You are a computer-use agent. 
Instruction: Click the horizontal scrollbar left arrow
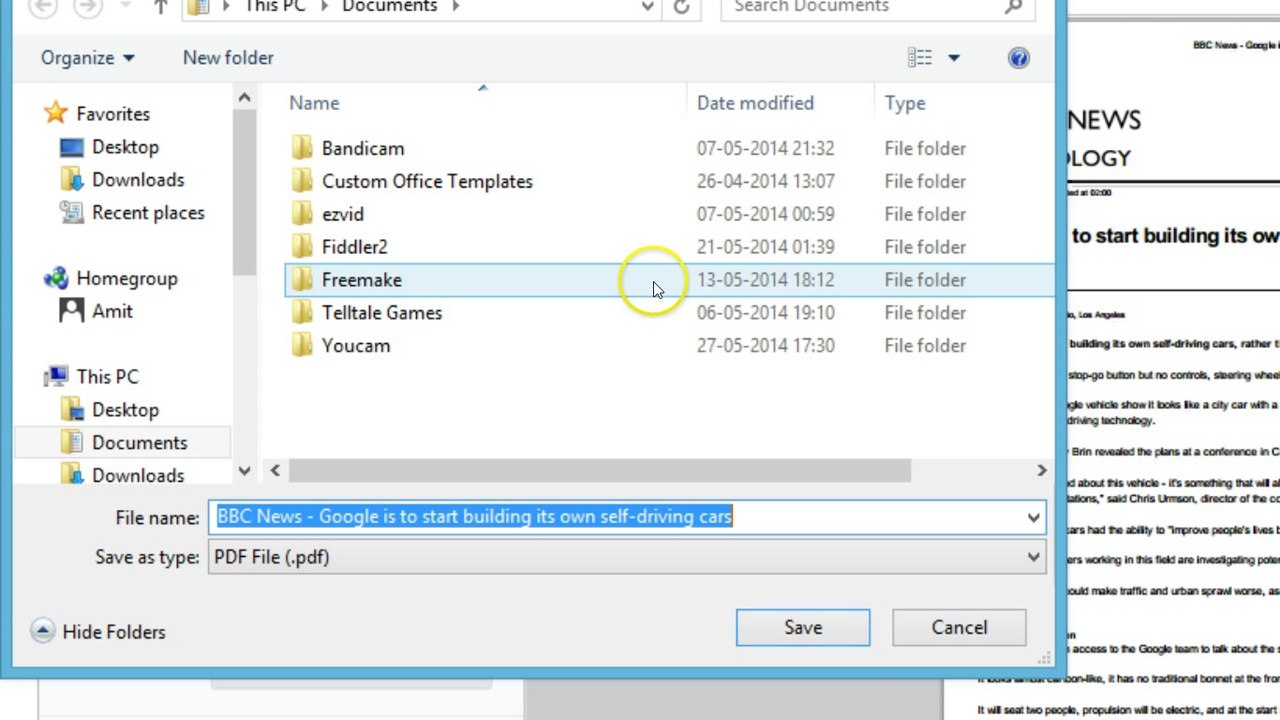[x=275, y=470]
